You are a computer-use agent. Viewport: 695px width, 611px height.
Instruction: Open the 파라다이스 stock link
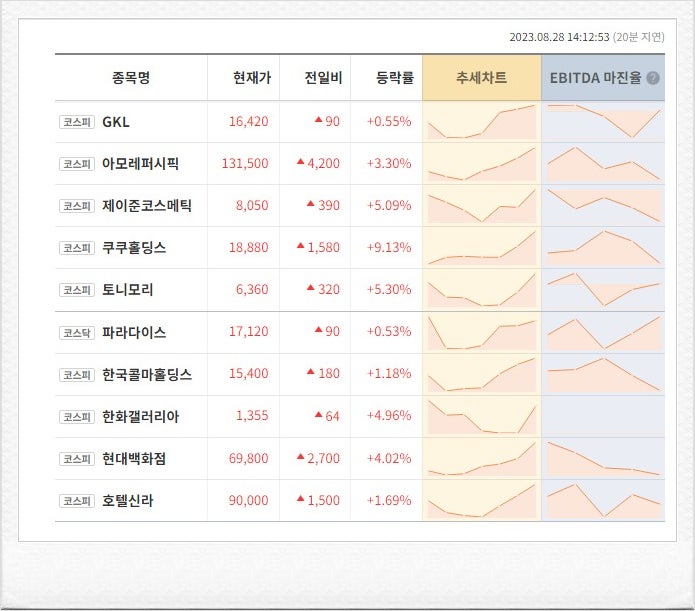click(134, 332)
